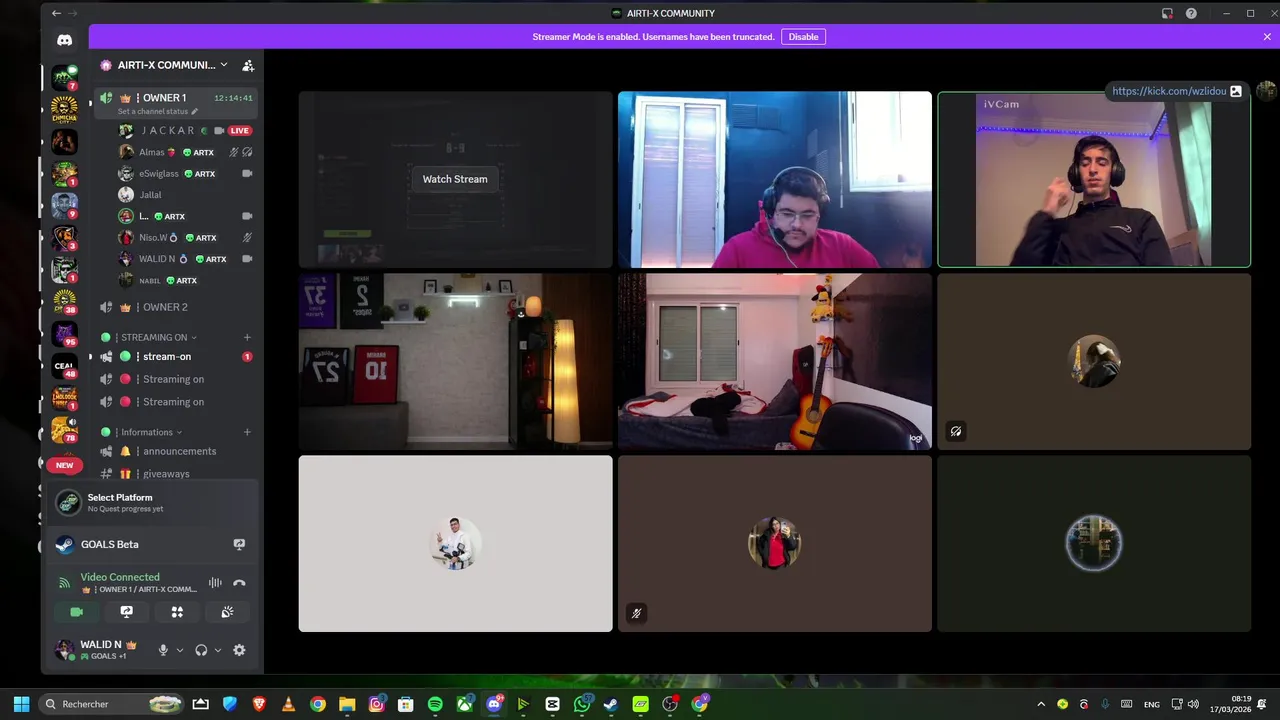
Task: Click Rechercher taskbar search field
Action: tap(112, 704)
